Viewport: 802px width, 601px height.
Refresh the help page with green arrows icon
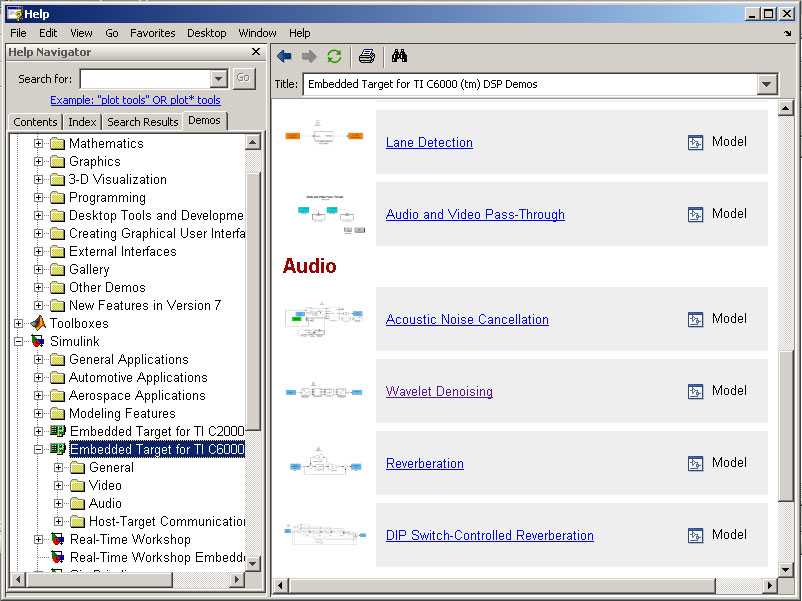pyautogui.click(x=335, y=56)
